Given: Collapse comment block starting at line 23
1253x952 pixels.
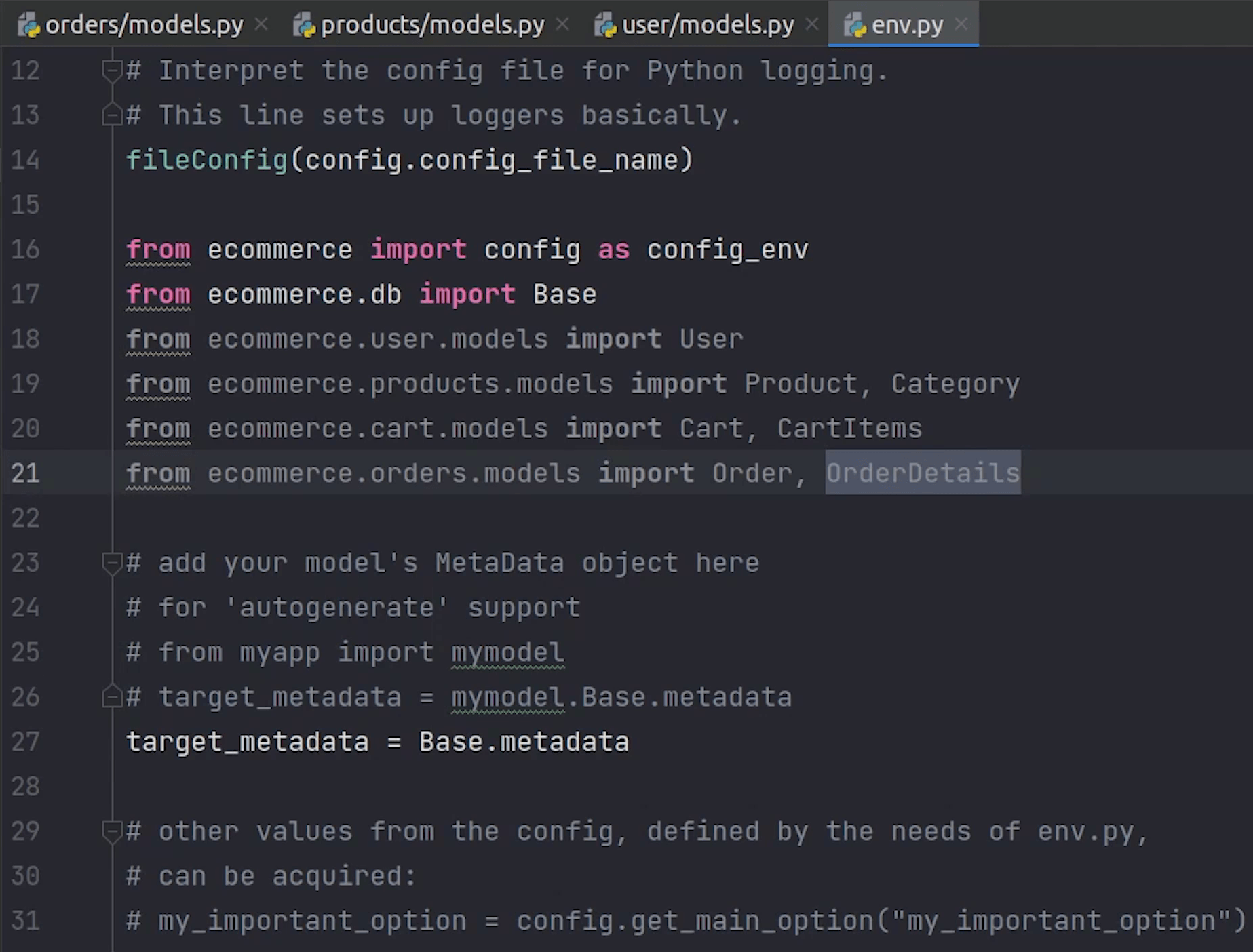Looking at the screenshot, I should [x=111, y=563].
